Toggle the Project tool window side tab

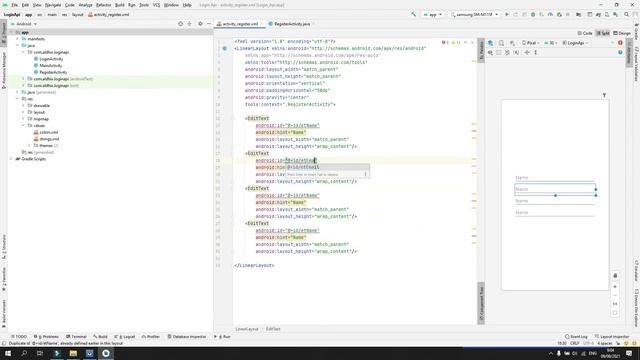coord(4,33)
